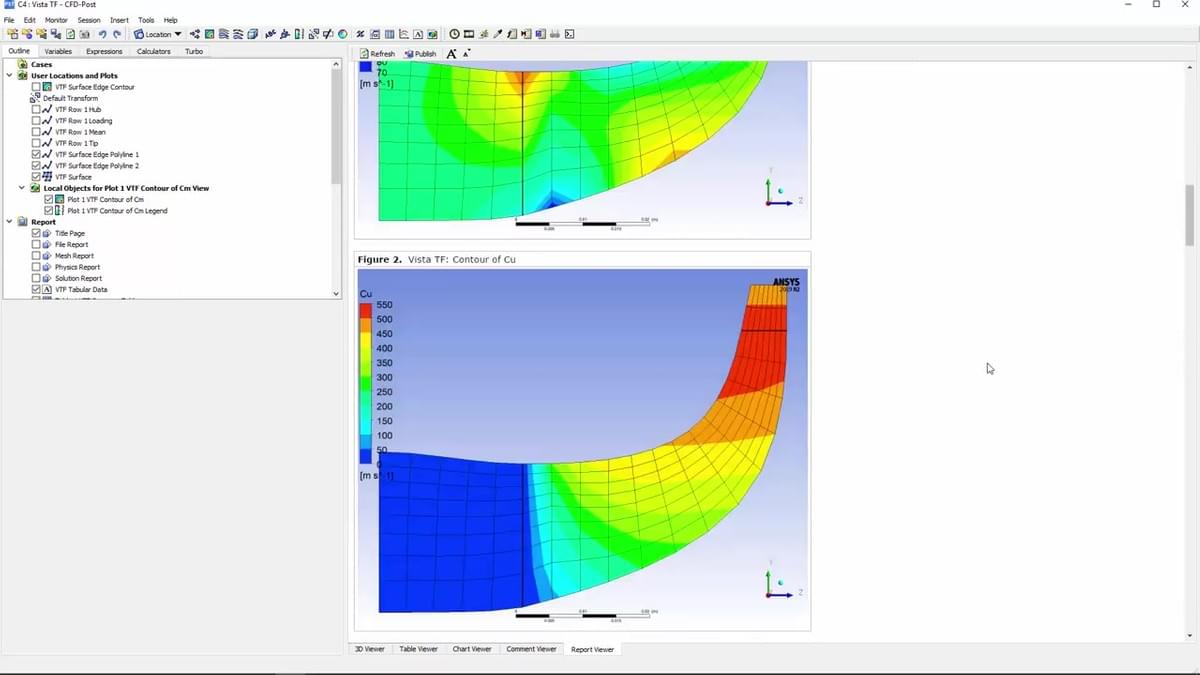Image resolution: width=1200 pixels, height=675 pixels.
Task: Uncheck VTF Surface Edge Polyline 1
Action: click(x=36, y=155)
